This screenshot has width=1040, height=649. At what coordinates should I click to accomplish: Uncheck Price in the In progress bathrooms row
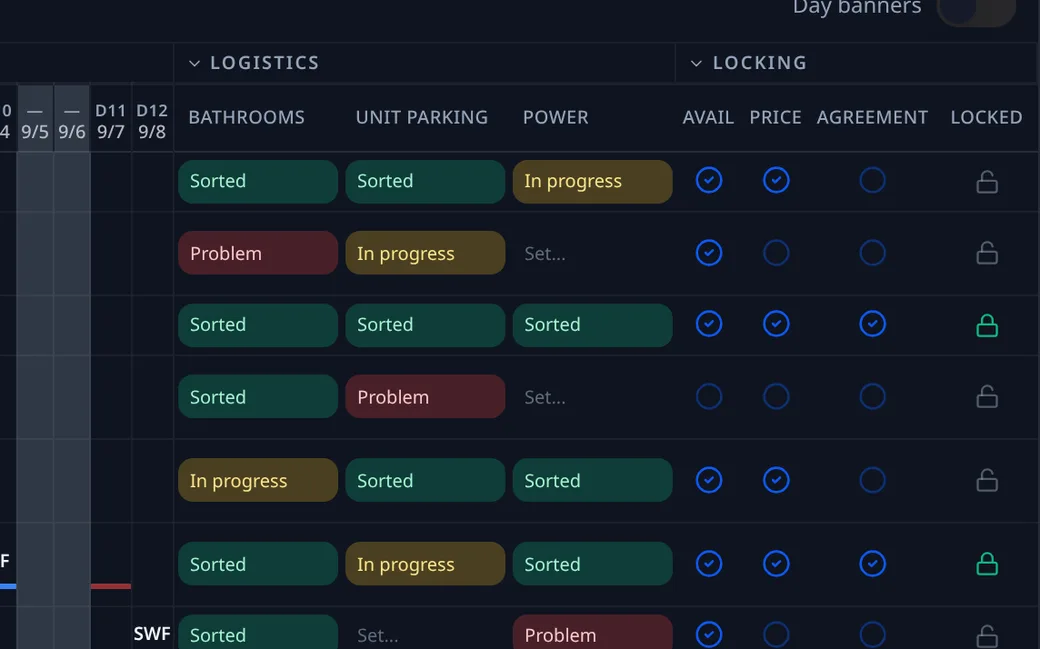776,480
